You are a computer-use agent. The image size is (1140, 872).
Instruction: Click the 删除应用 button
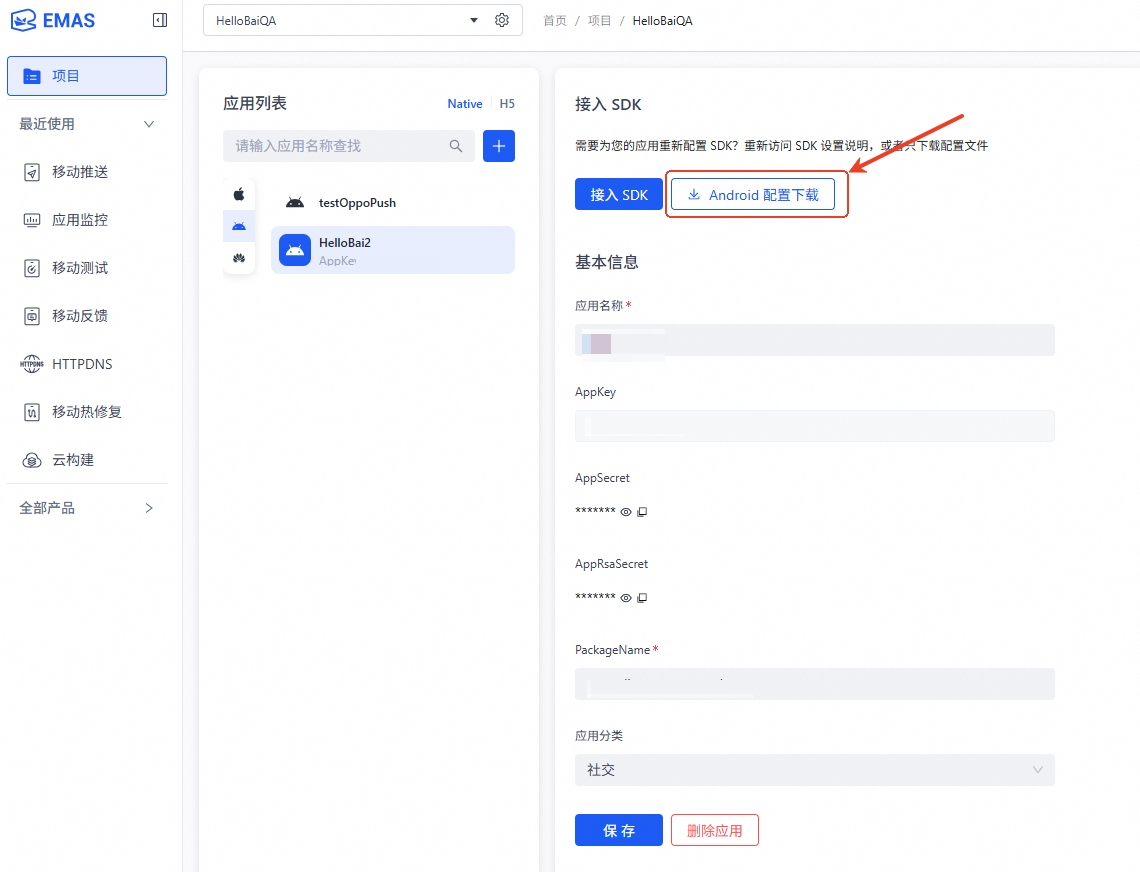coord(715,830)
